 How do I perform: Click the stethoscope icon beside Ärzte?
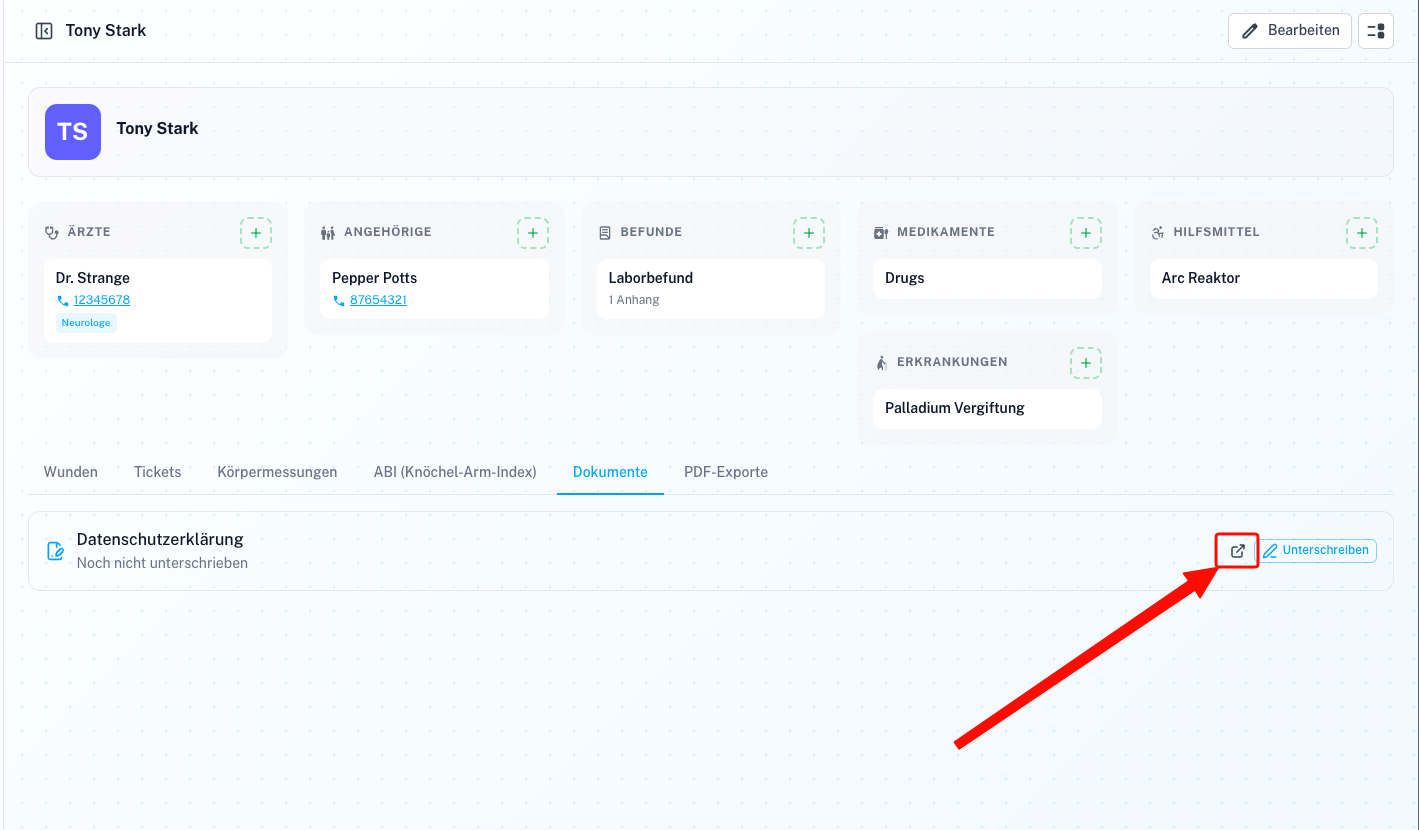pos(52,232)
